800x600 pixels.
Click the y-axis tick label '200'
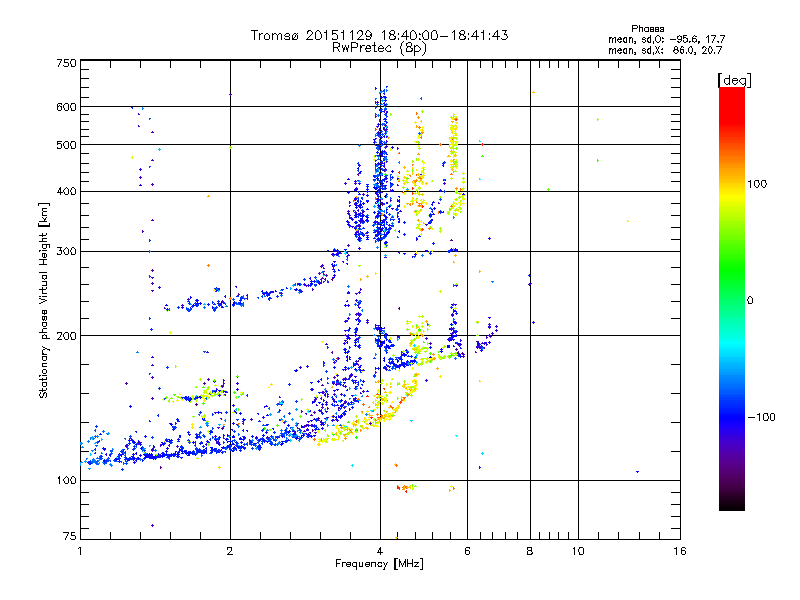[66, 336]
